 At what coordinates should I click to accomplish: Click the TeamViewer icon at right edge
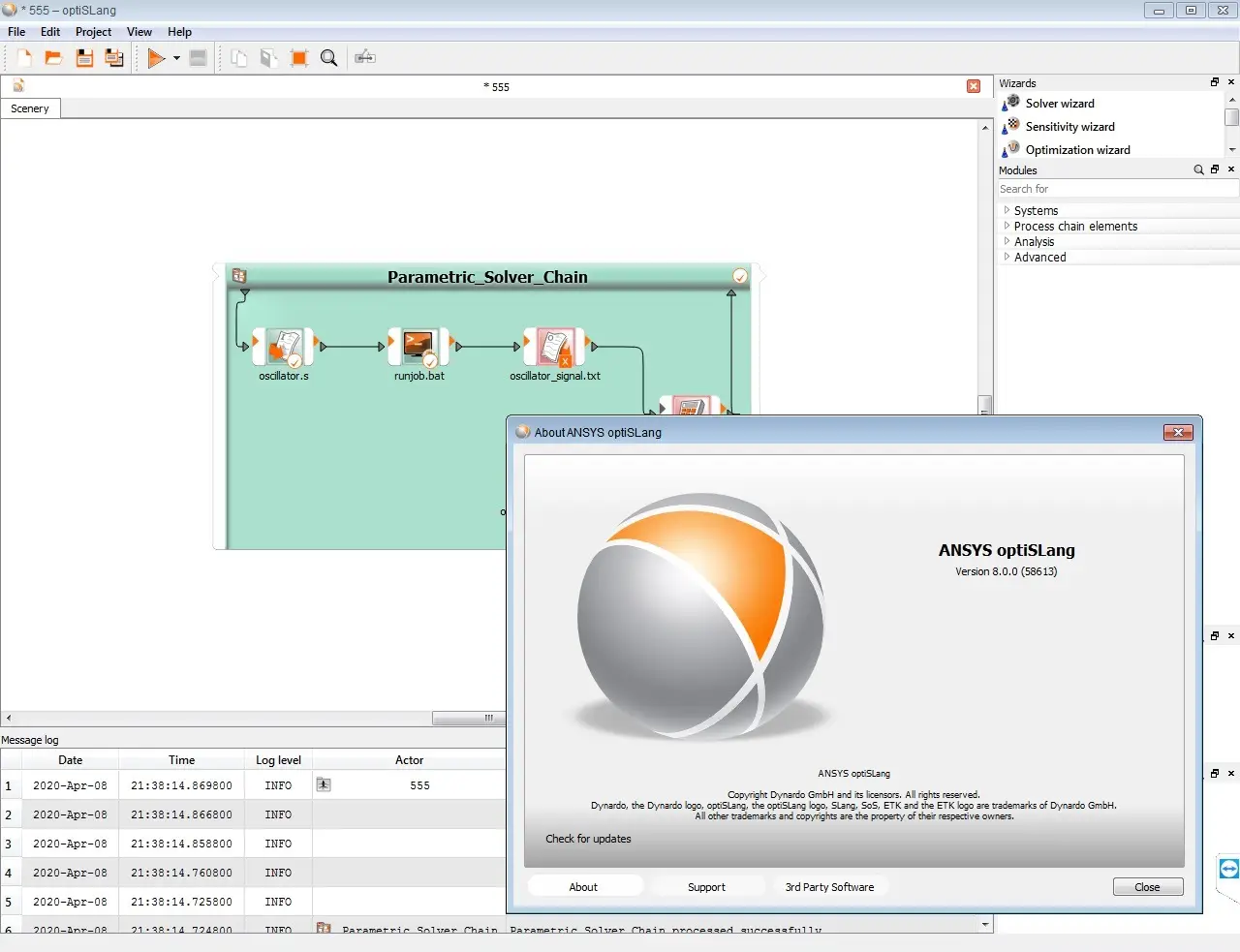pyautogui.click(x=1228, y=869)
